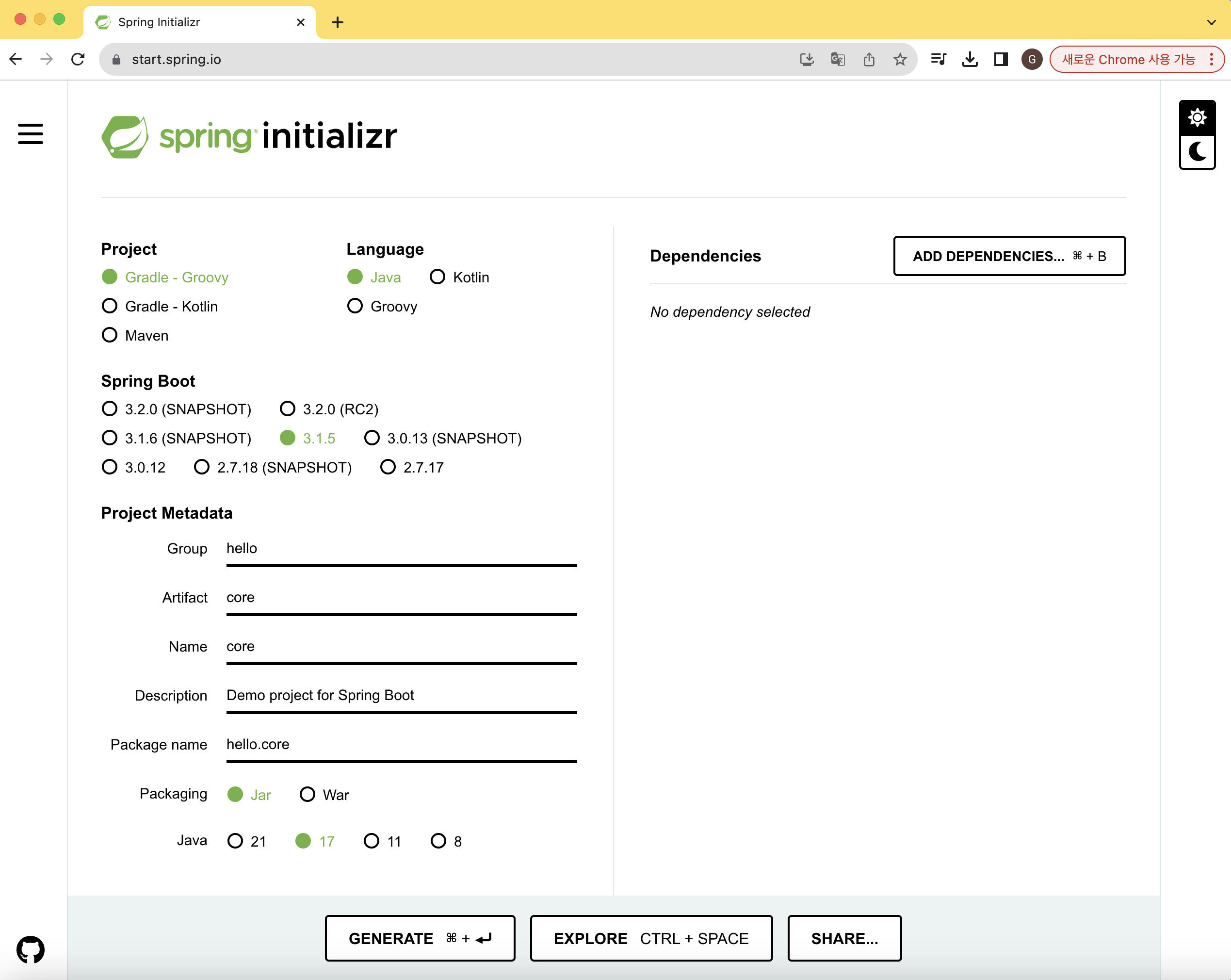This screenshot has height=980, width=1231.
Task: Reload the start.spring.io page
Action: pyautogui.click(x=78, y=59)
